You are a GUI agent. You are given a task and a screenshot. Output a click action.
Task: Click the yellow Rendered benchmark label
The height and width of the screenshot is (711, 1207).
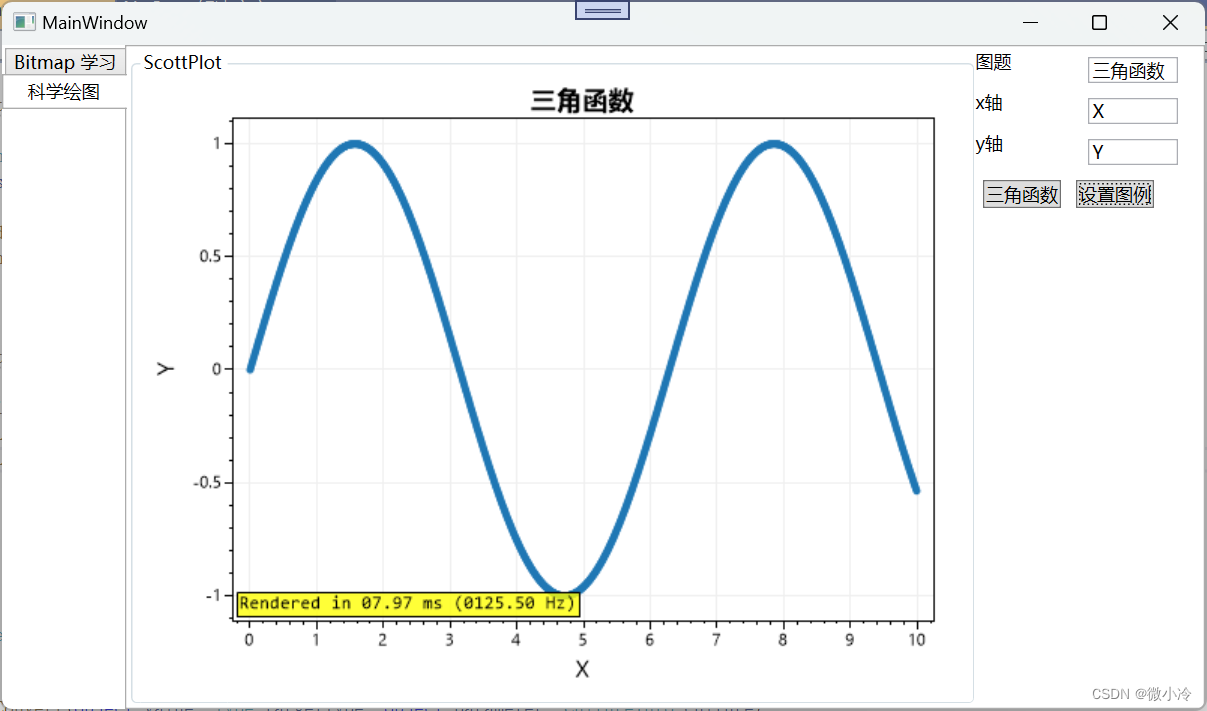click(406, 603)
